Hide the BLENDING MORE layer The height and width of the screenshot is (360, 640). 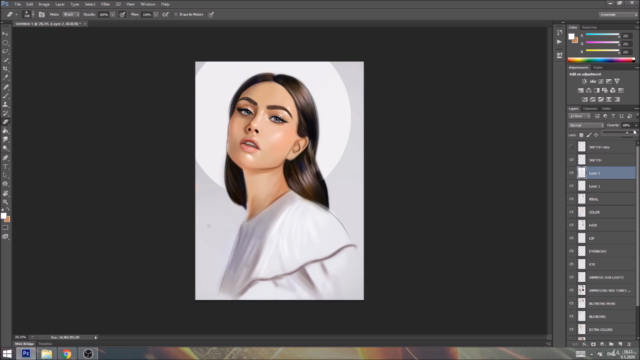[571, 304]
